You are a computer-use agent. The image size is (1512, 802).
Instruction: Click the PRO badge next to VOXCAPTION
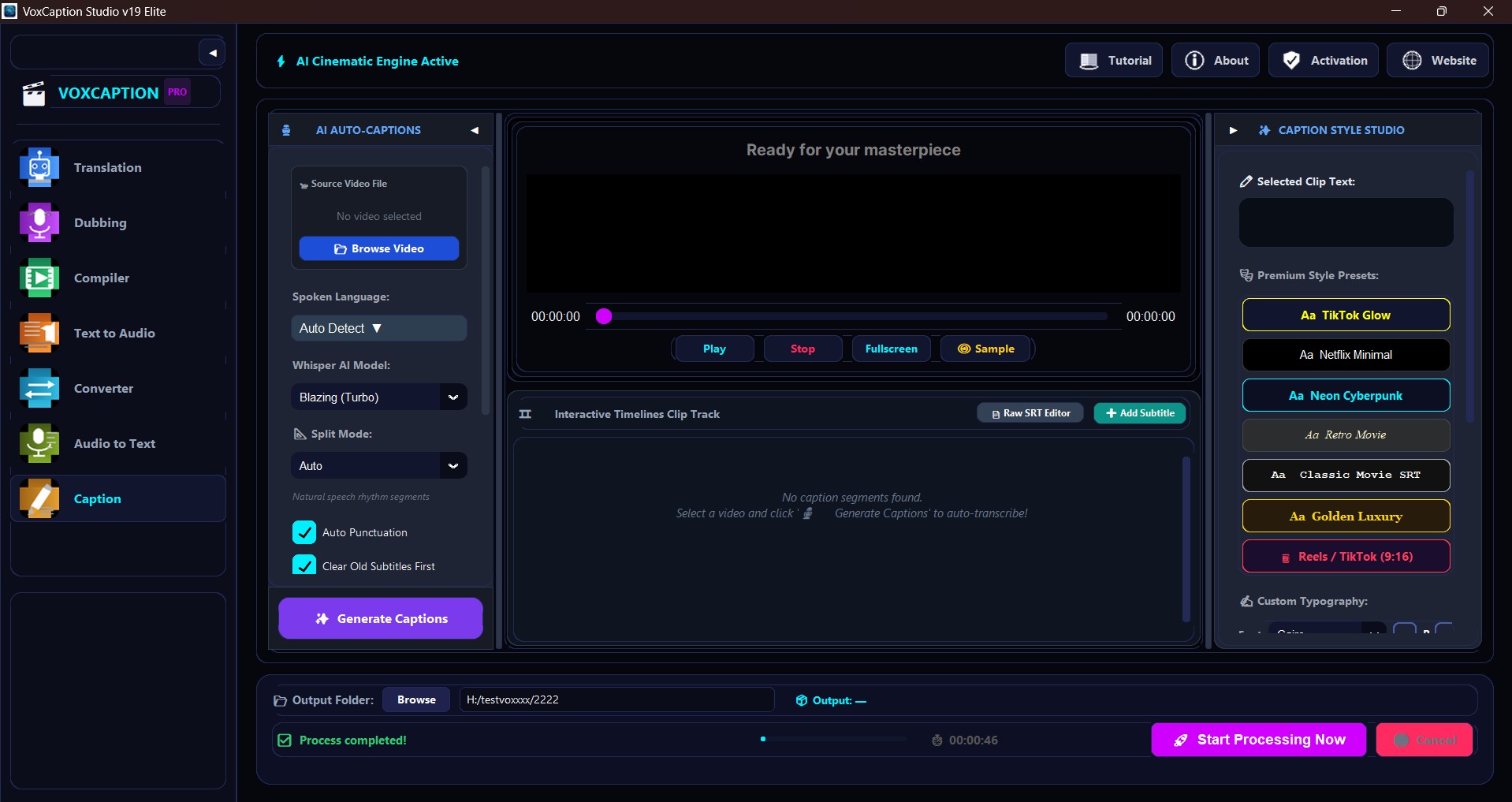point(177,92)
